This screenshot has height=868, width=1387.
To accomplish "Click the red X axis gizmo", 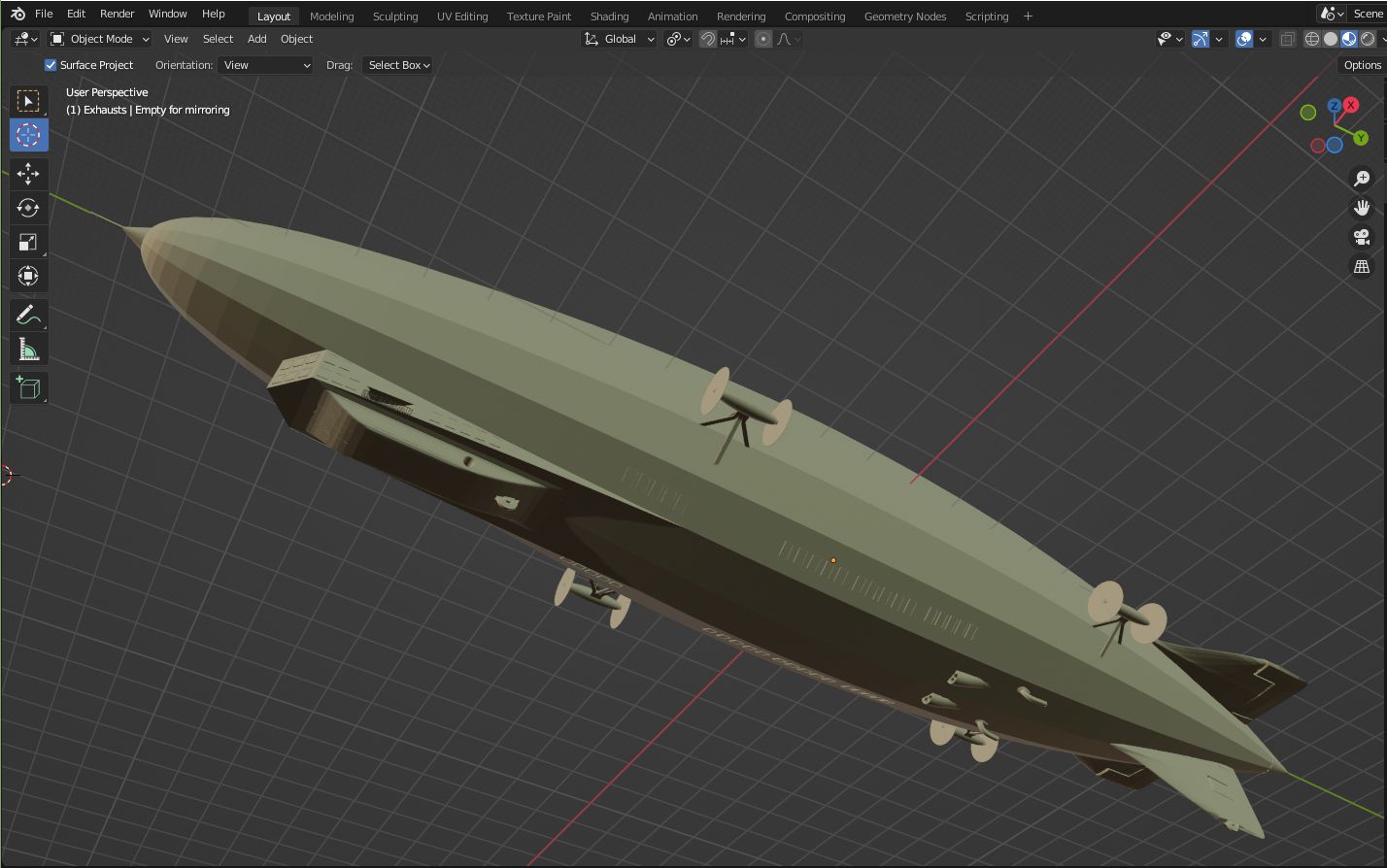I will click(x=1351, y=105).
